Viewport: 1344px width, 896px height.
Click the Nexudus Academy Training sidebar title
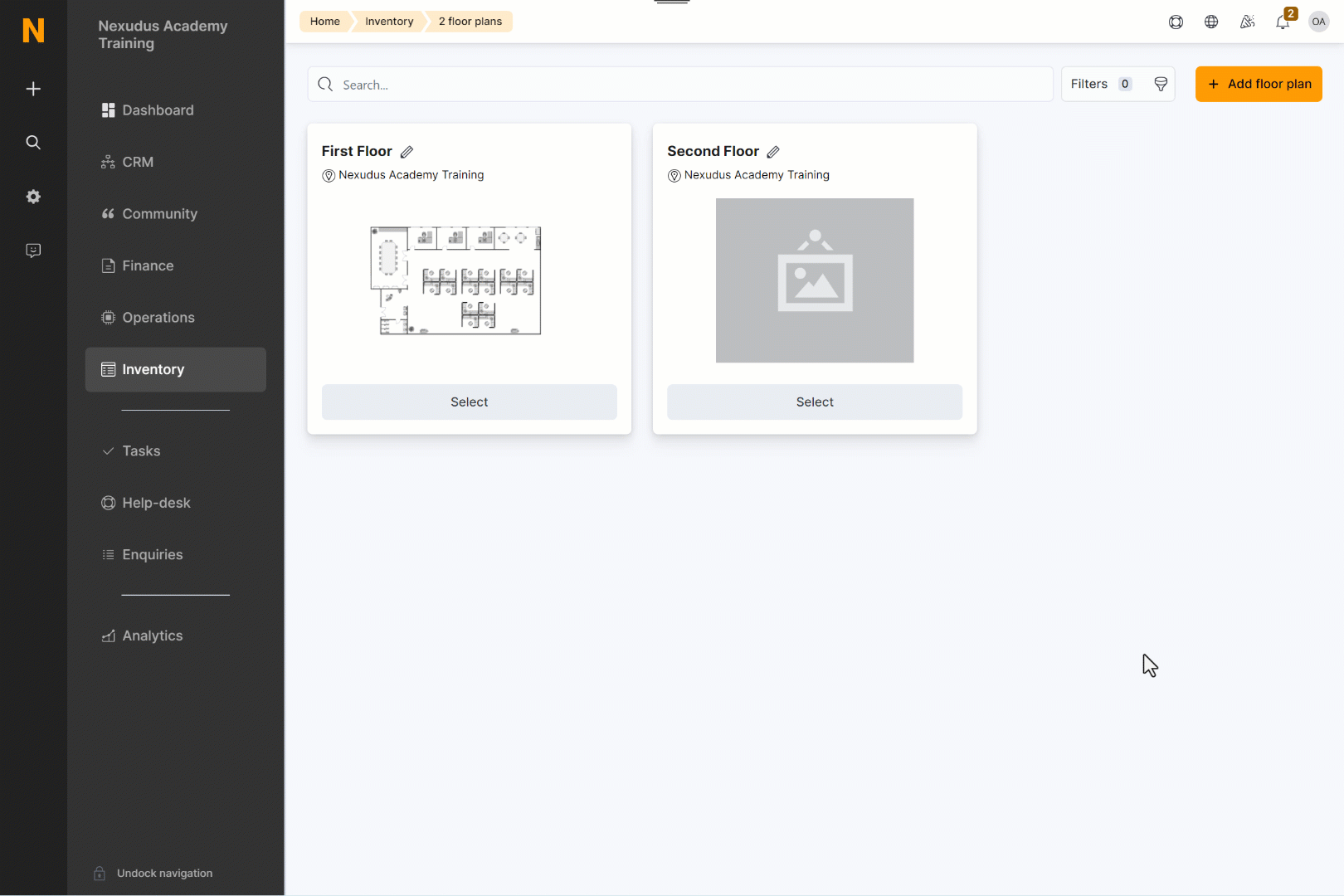tap(163, 35)
